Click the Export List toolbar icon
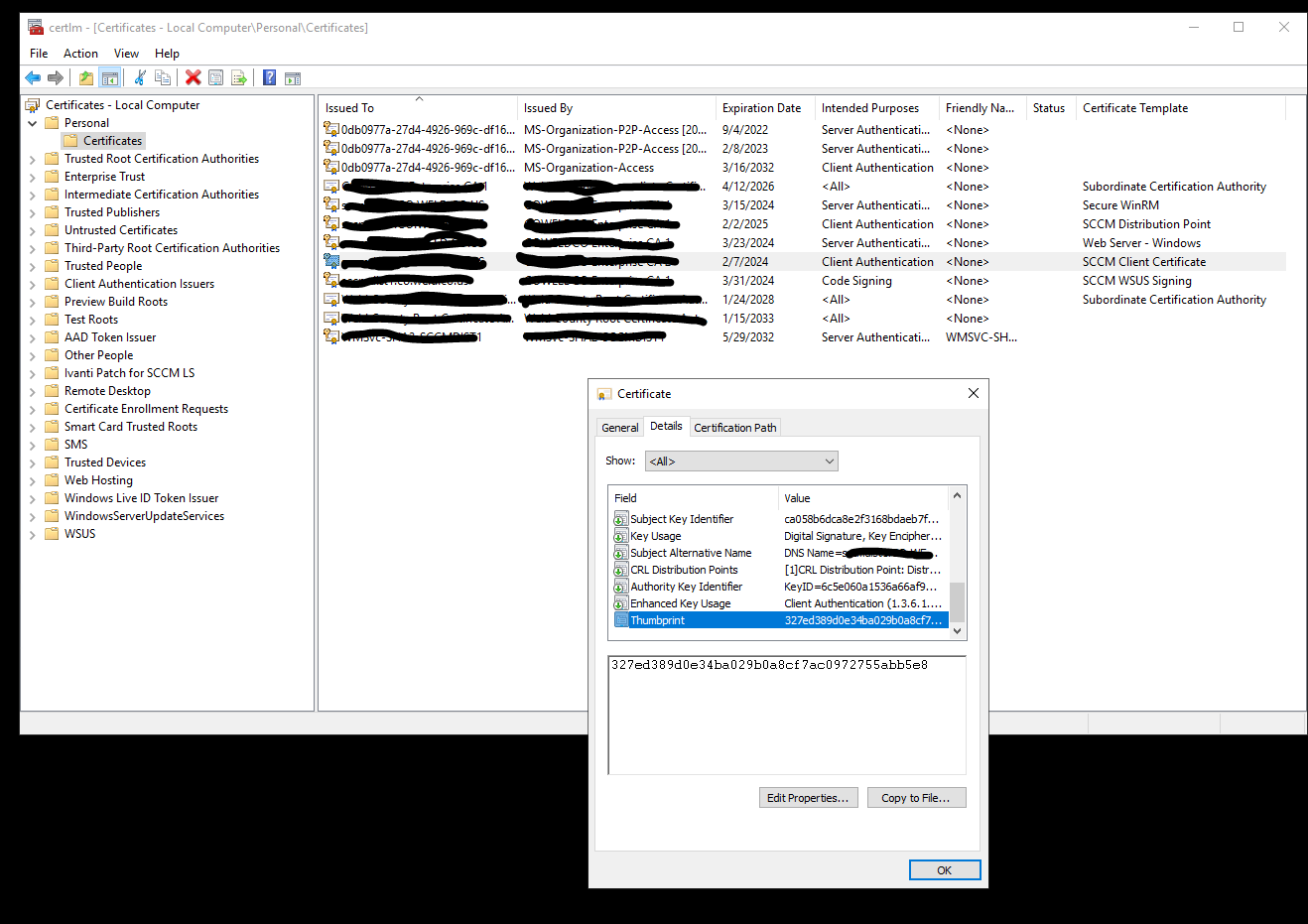Screen dimensions: 1308x924 coord(239,78)
